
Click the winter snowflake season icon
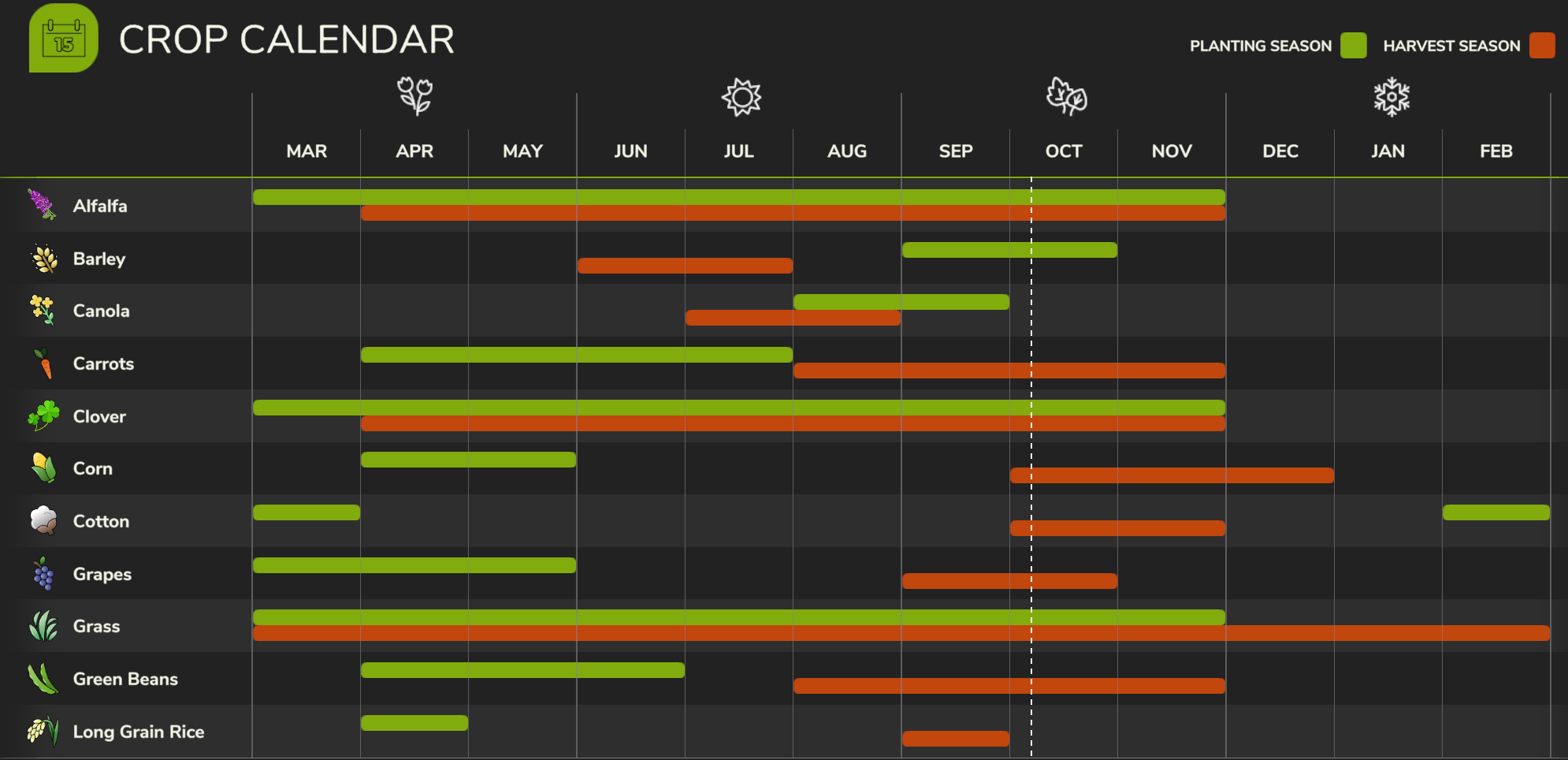pos(1392,97)
